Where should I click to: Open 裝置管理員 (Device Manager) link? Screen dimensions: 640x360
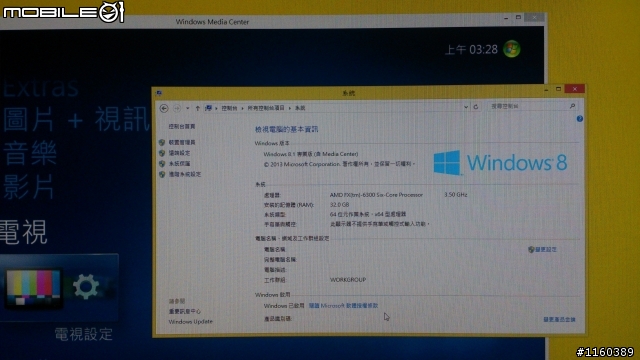[x=182, y=142]
